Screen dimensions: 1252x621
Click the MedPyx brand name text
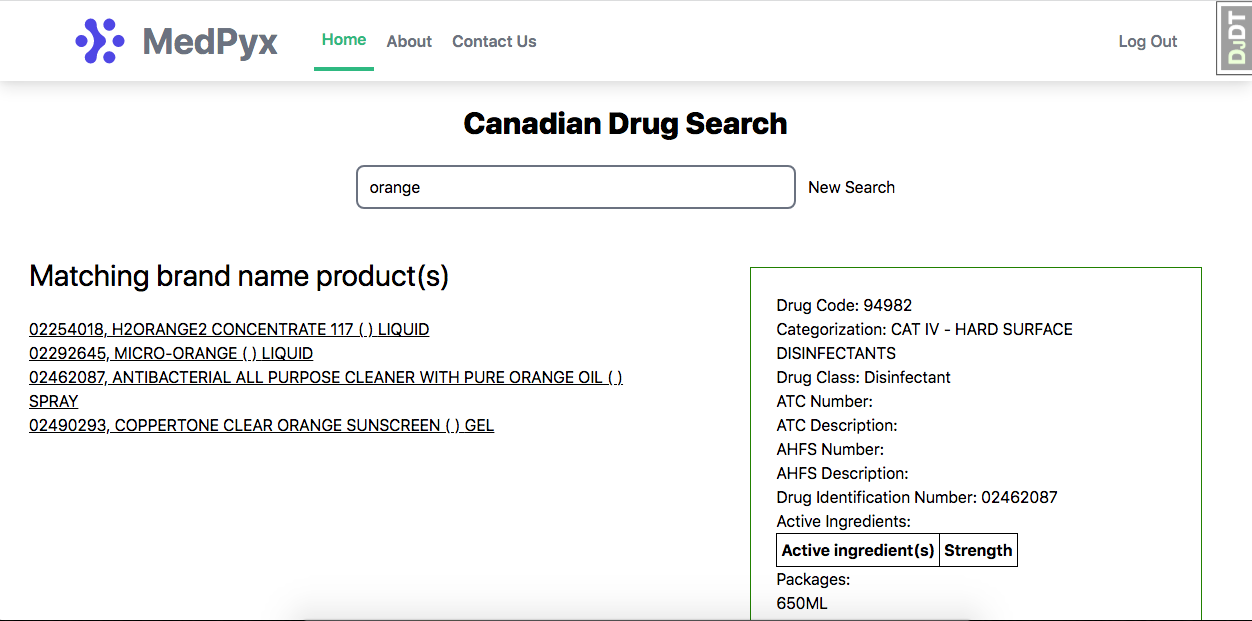pos(210,42)
